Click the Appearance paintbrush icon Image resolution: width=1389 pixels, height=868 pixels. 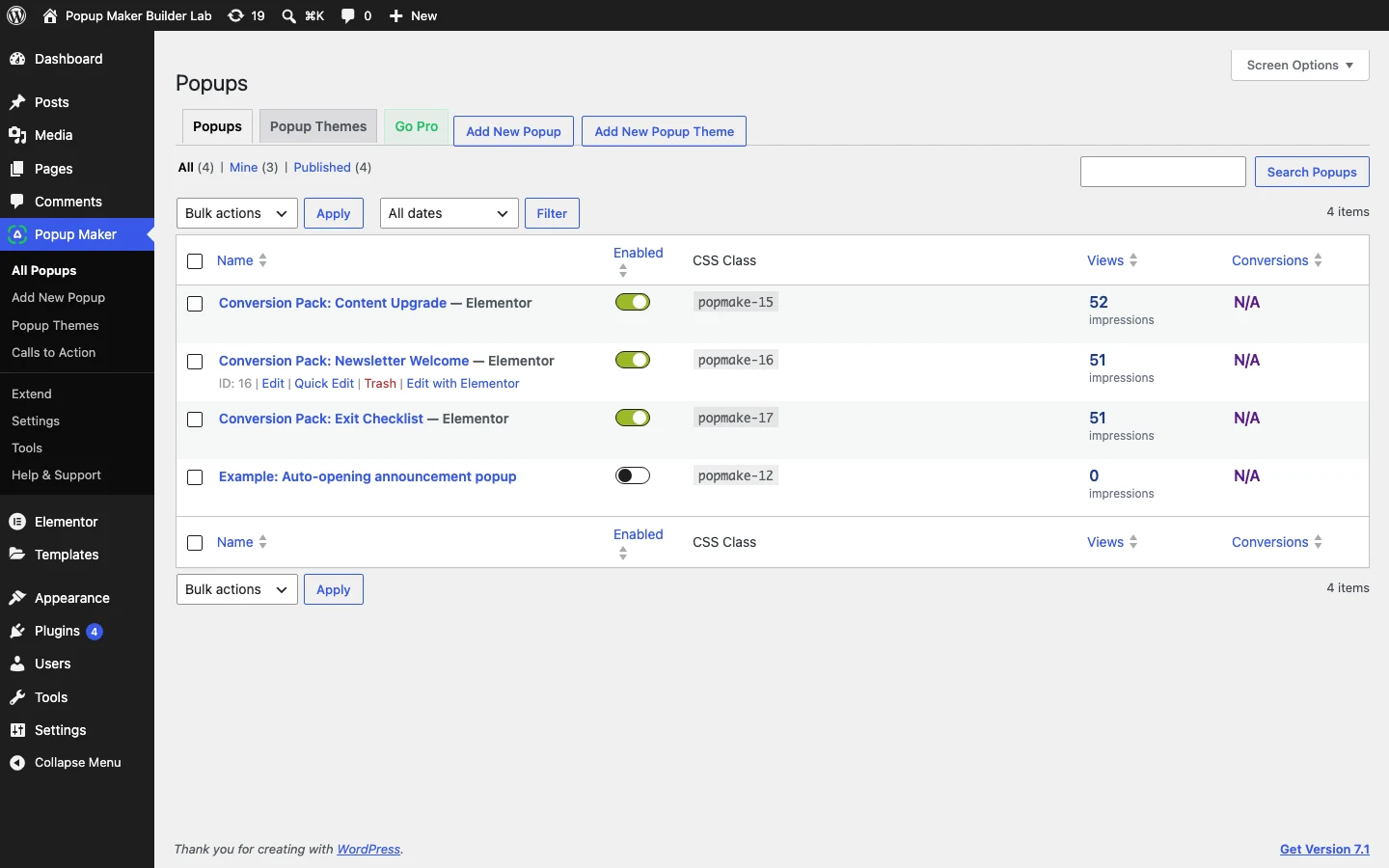pos(17,598)
